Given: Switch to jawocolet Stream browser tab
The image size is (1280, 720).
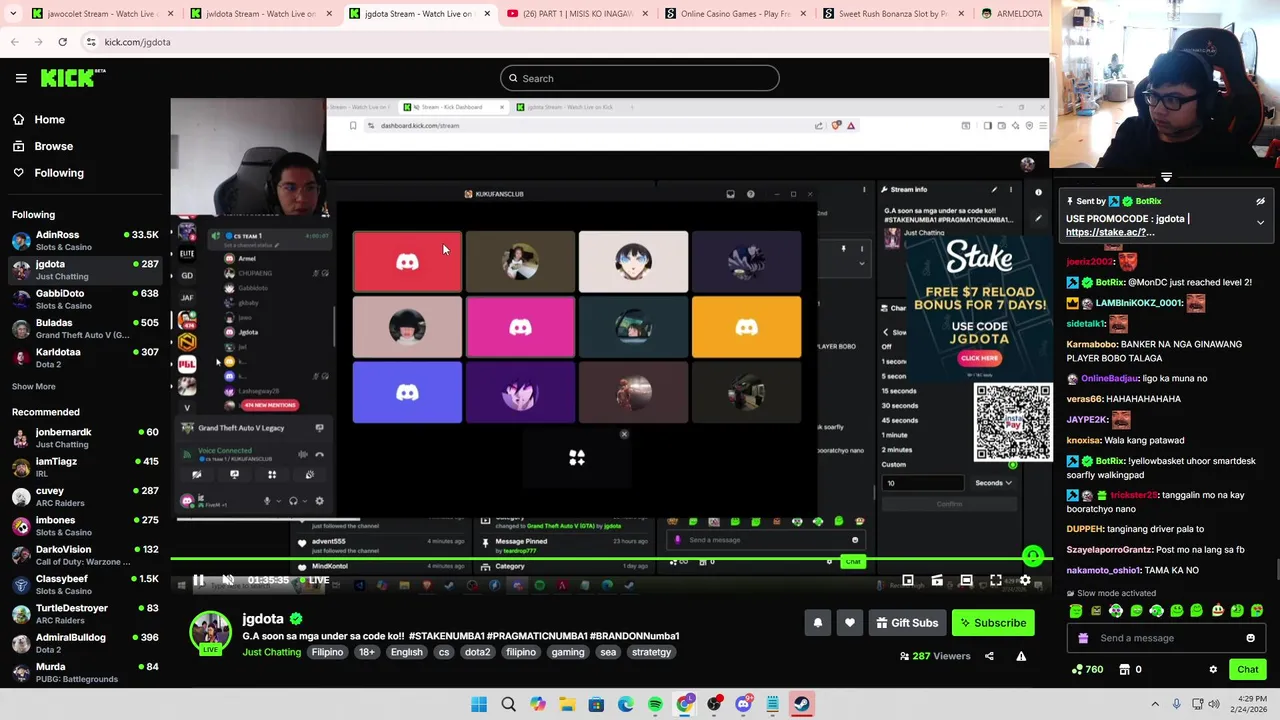Looking at the screenshot, I should (100, 14).
